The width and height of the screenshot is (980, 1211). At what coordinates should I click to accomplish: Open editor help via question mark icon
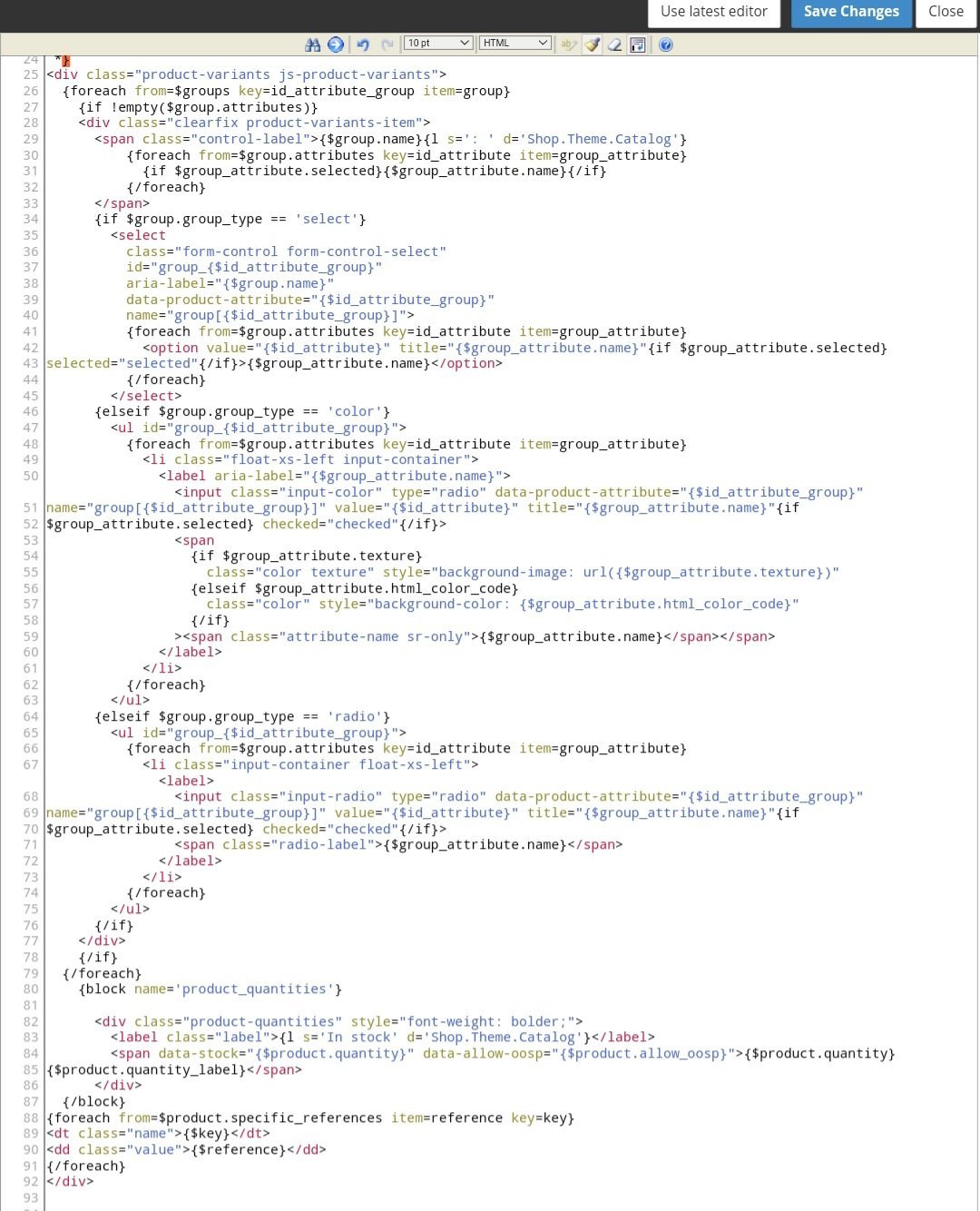point(666,44)
